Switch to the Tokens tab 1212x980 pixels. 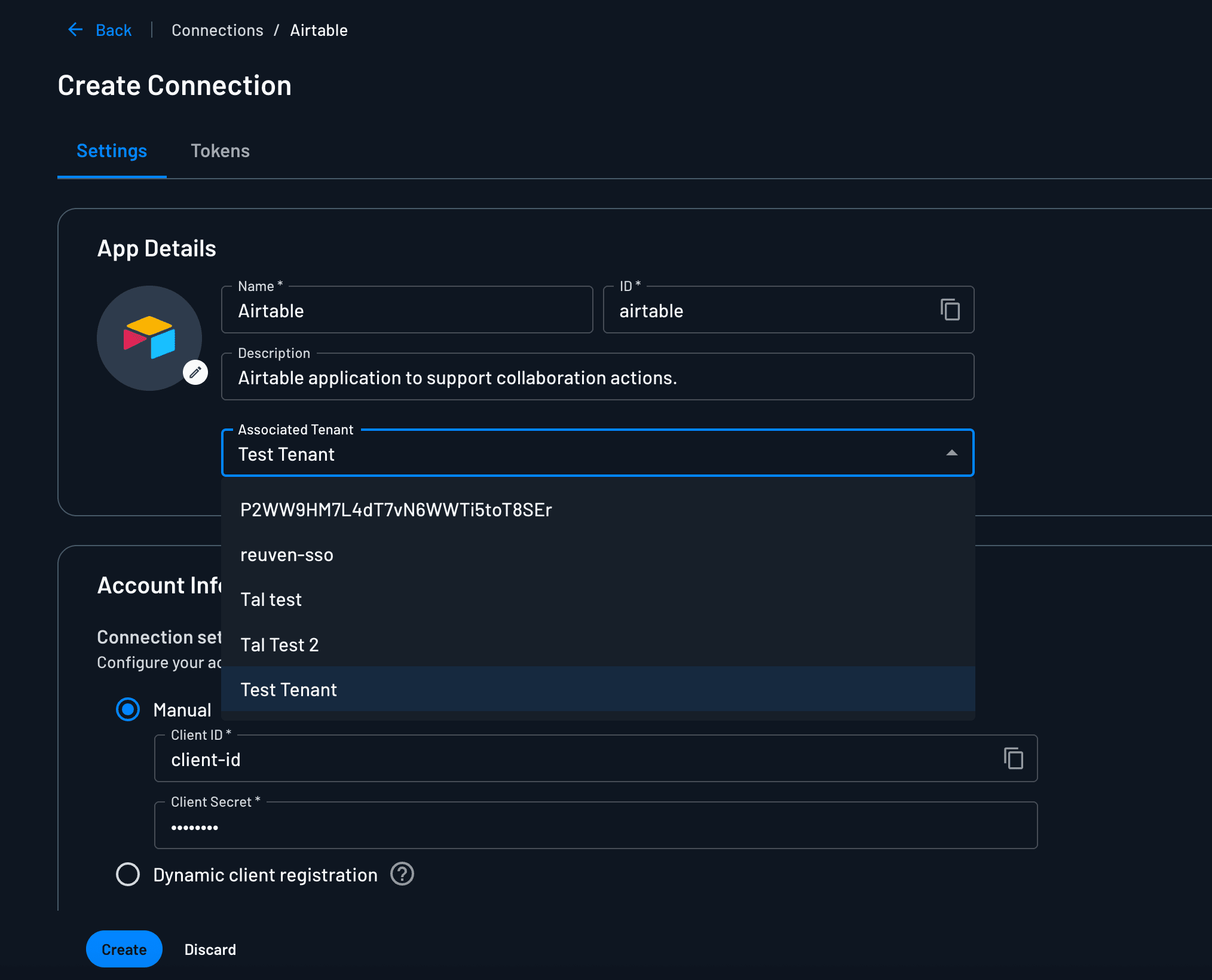pyautogui.click(x=220, y=151)
